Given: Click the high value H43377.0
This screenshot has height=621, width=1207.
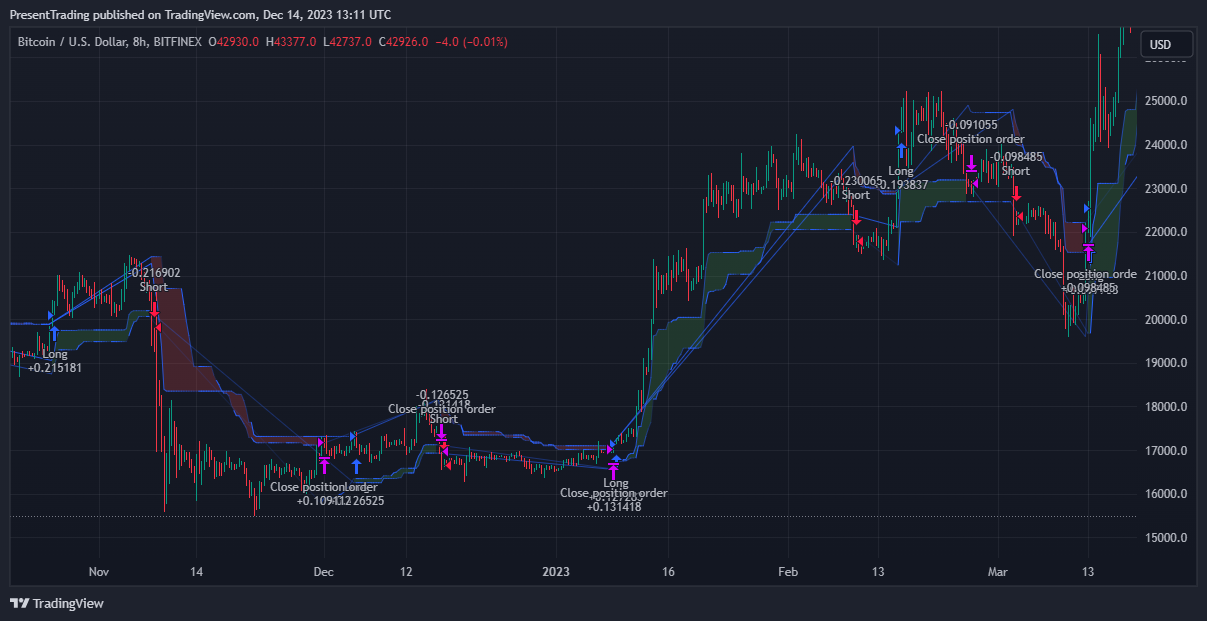Looking at the screenshot, I should 292,42.
